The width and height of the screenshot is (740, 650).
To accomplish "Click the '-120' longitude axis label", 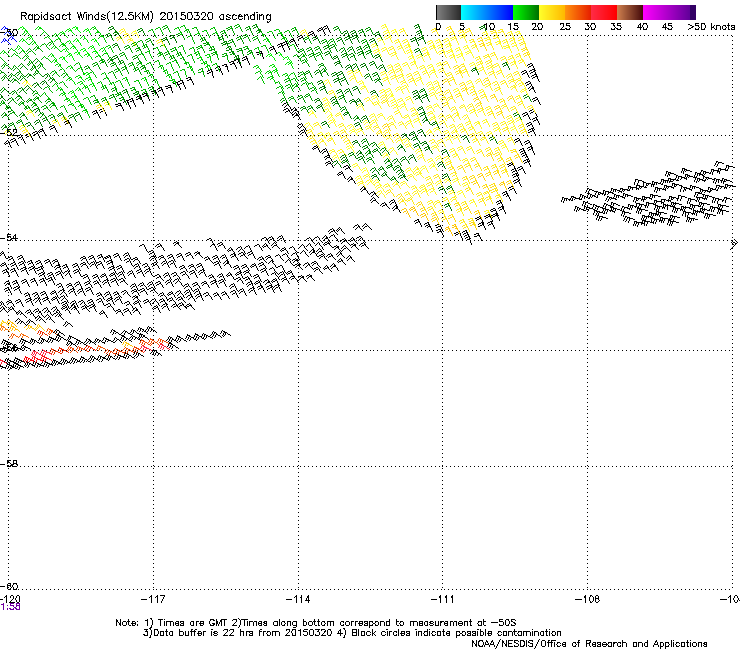I will pyautogui.click(x=10, y=599).
